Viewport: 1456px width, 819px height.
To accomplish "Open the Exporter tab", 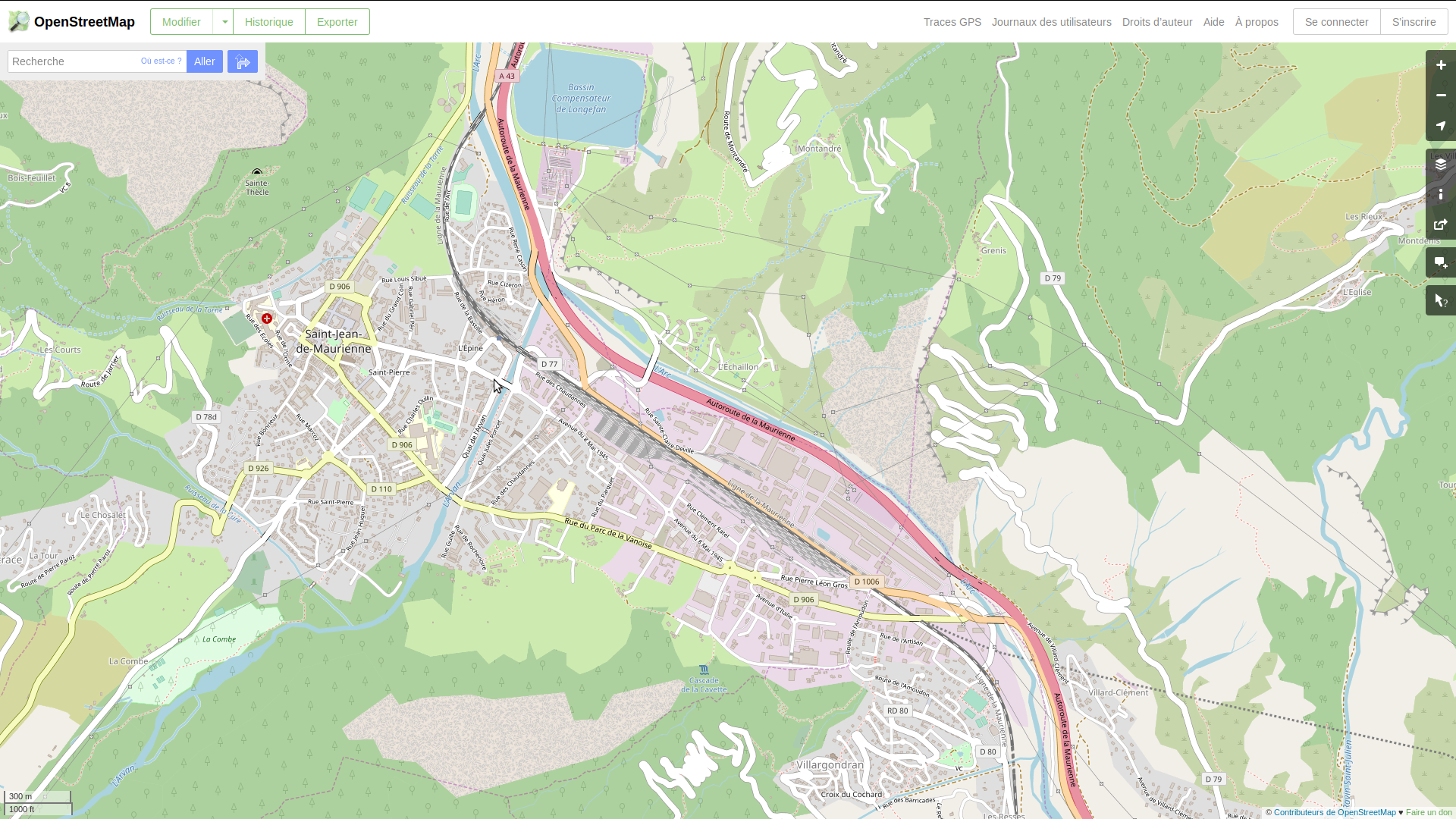I will click(x=337, y=22).
